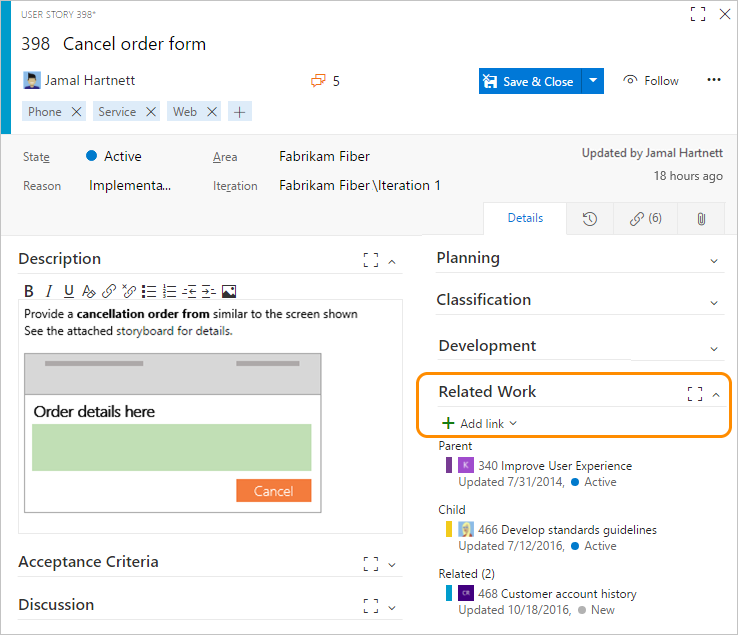The image size is (738, 635).
Task: Switch to the Details tab
Action: 525,218
